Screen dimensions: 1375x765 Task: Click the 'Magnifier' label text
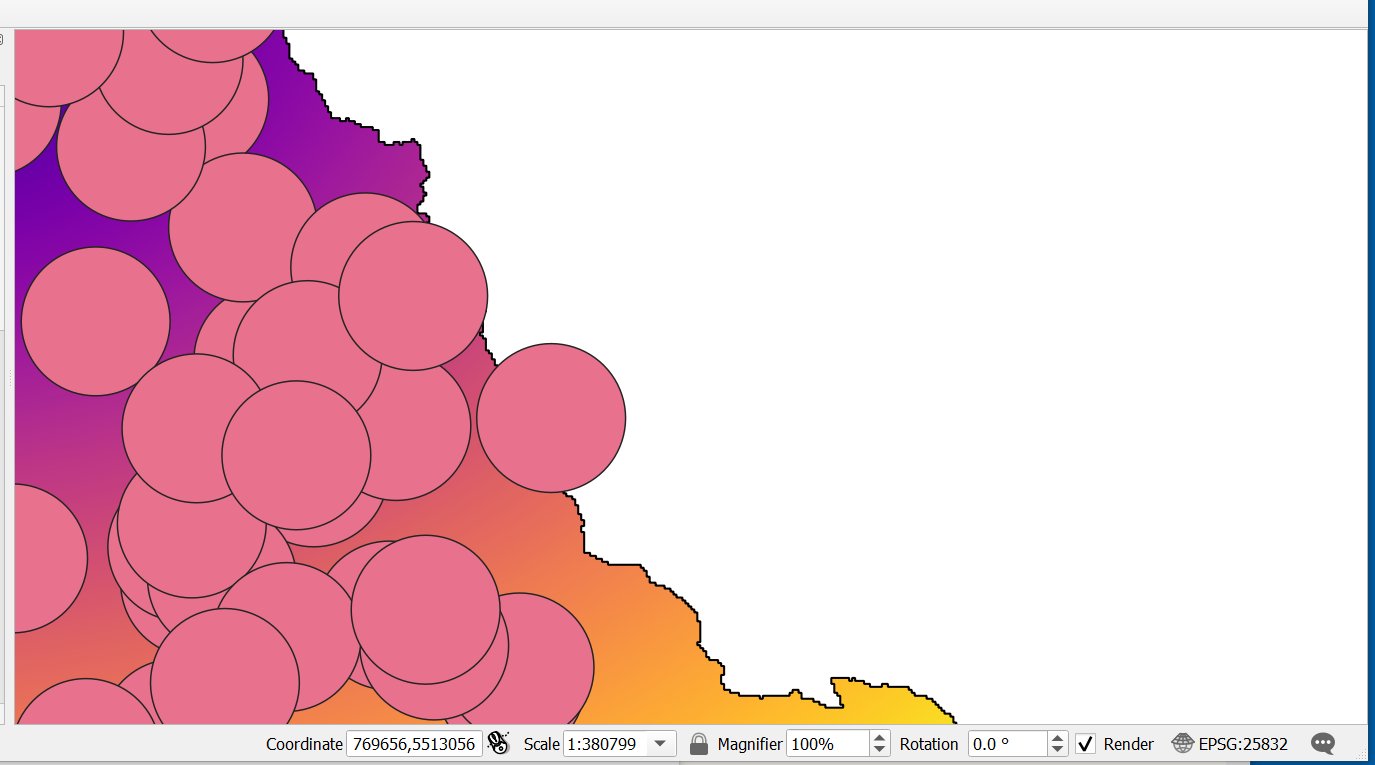click(x=750, y=744)
